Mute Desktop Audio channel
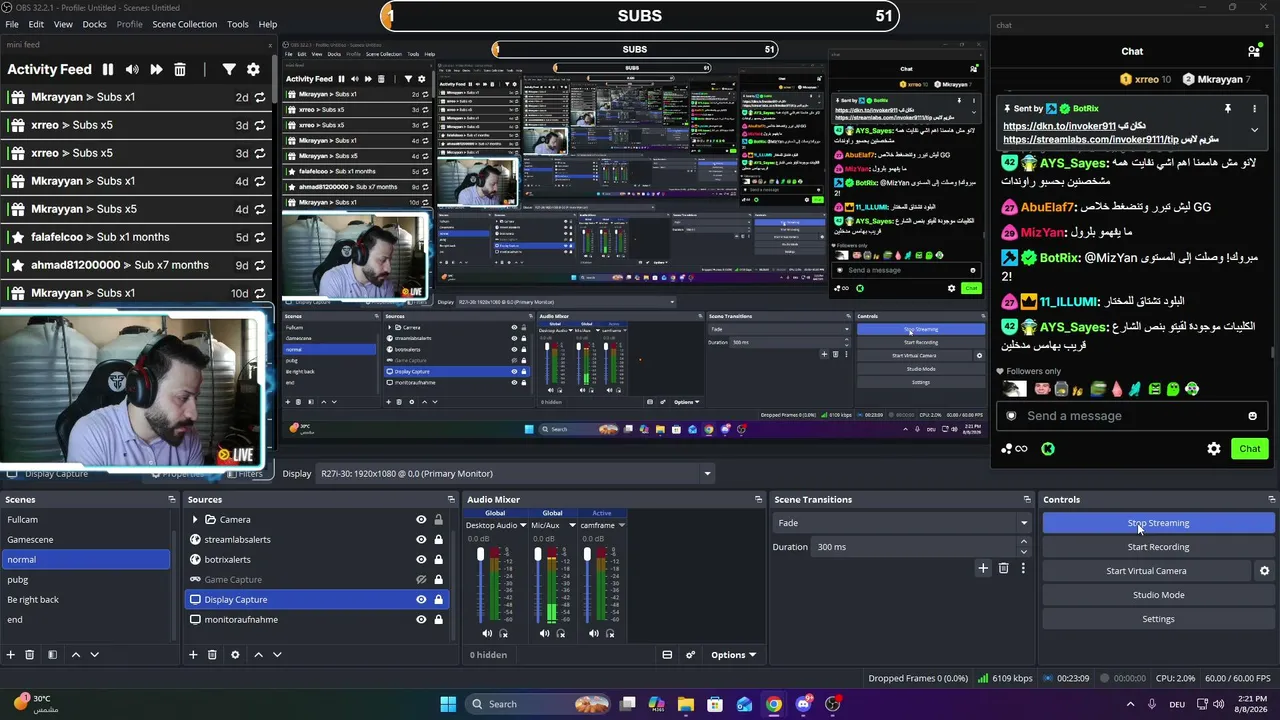The width and height of the screenshot is (1280, 720). [487, 633]
